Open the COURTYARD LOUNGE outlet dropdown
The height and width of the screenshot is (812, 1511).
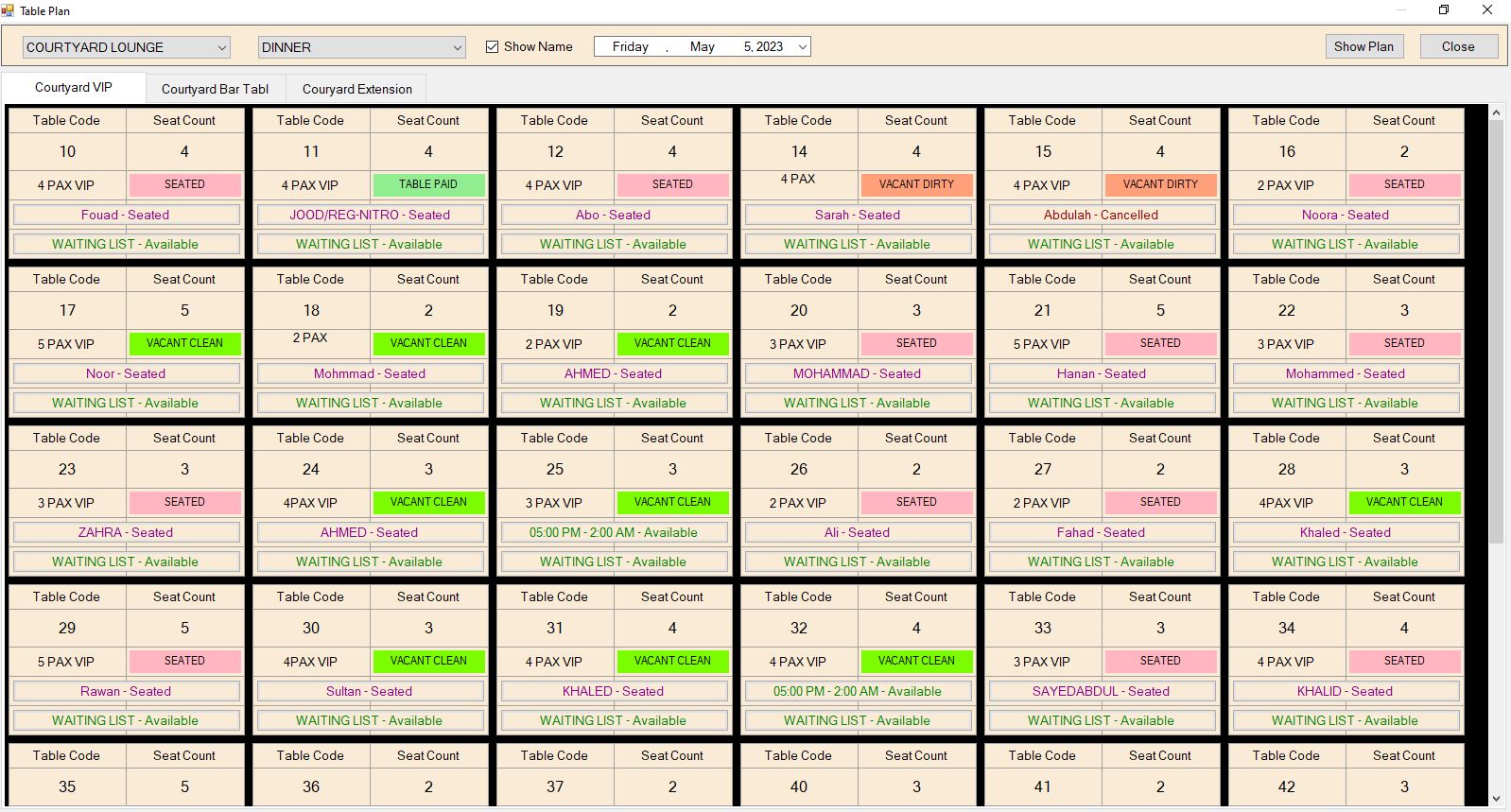(x=127, y=47)
